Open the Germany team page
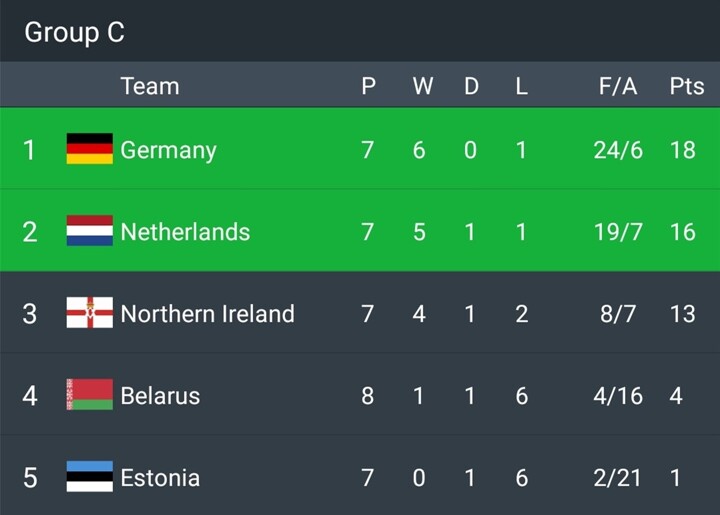Screen dimensions: 720x515 (168, 150)
